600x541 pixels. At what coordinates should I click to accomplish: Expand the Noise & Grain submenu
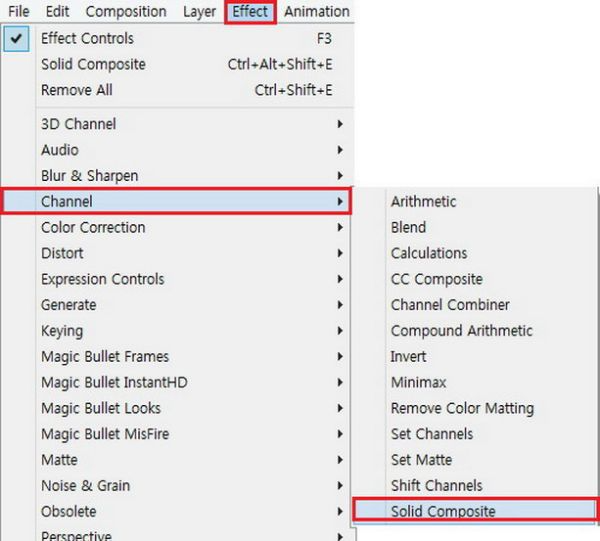85,486
